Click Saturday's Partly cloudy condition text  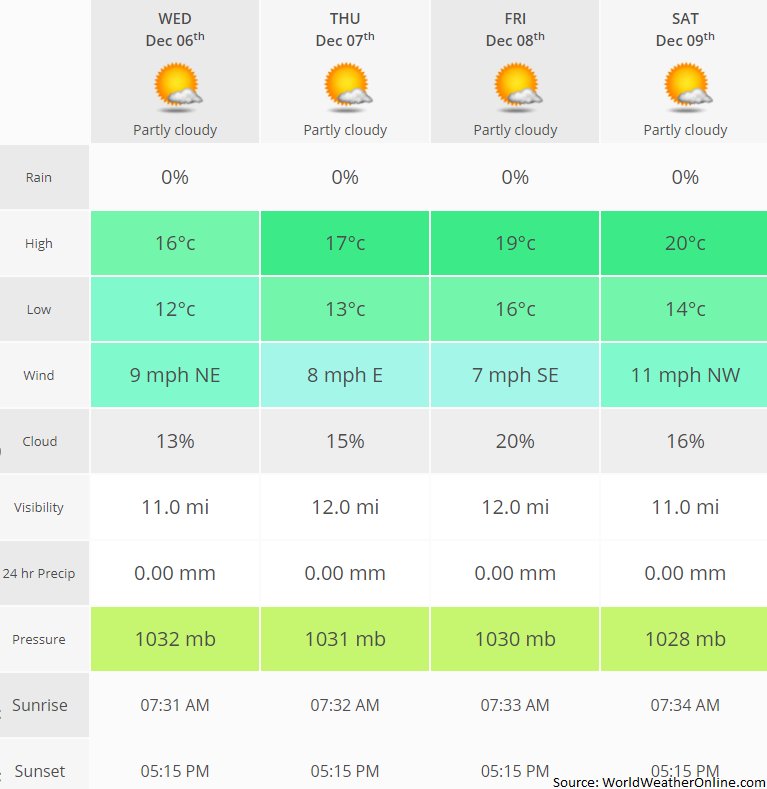[685, 130]
